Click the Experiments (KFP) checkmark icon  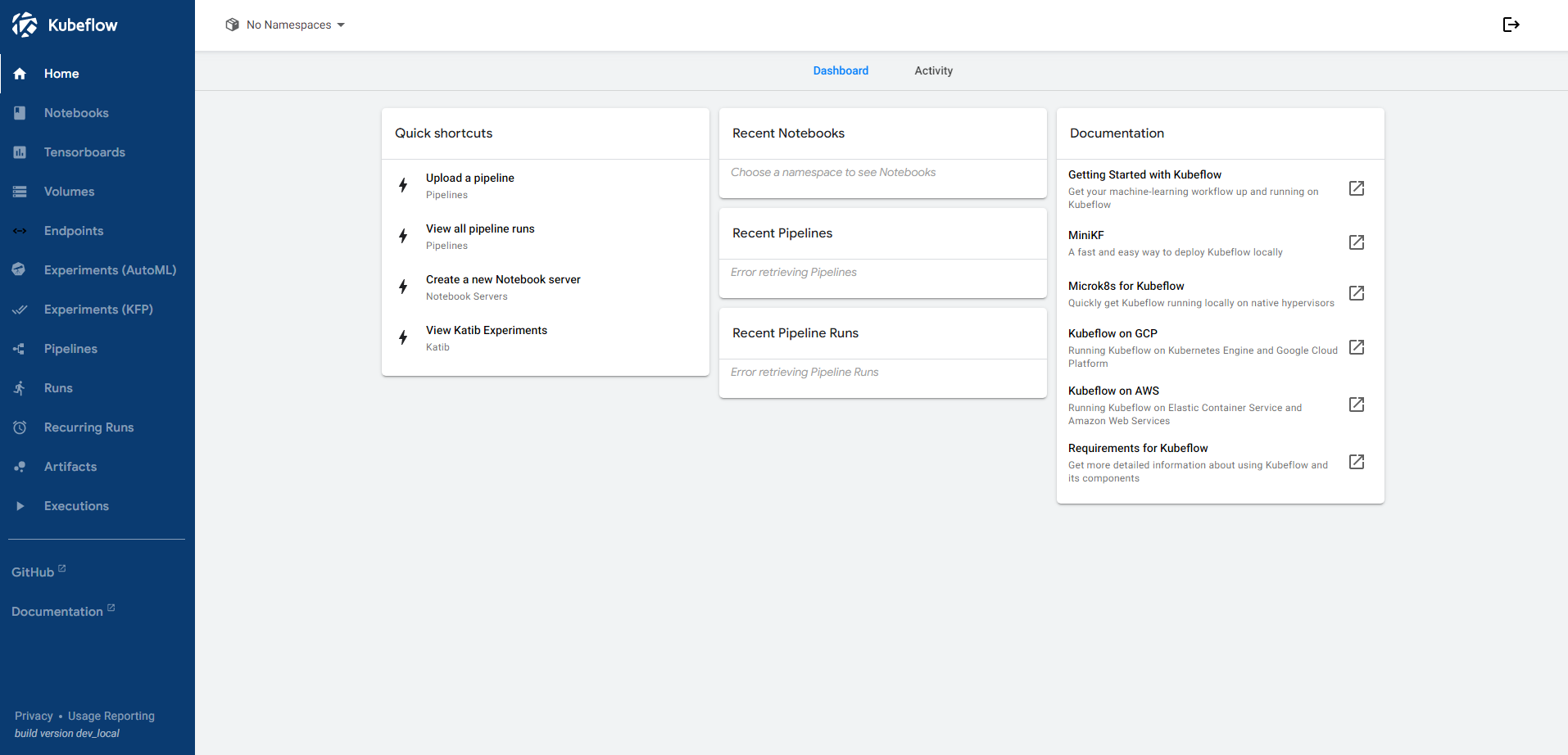(20, 310)
